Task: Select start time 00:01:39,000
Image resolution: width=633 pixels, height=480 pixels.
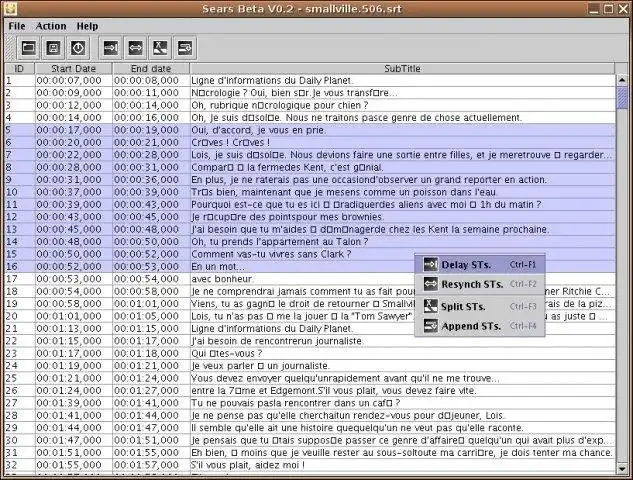Action: point(73,403)
